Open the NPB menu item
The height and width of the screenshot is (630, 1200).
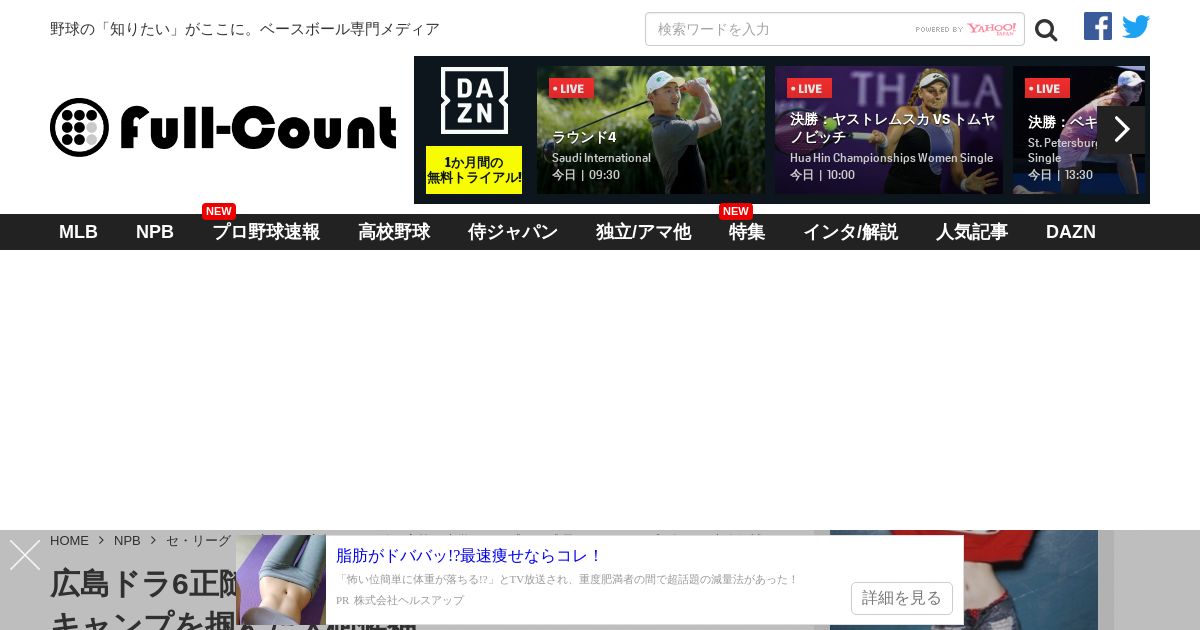coord(155,232)
